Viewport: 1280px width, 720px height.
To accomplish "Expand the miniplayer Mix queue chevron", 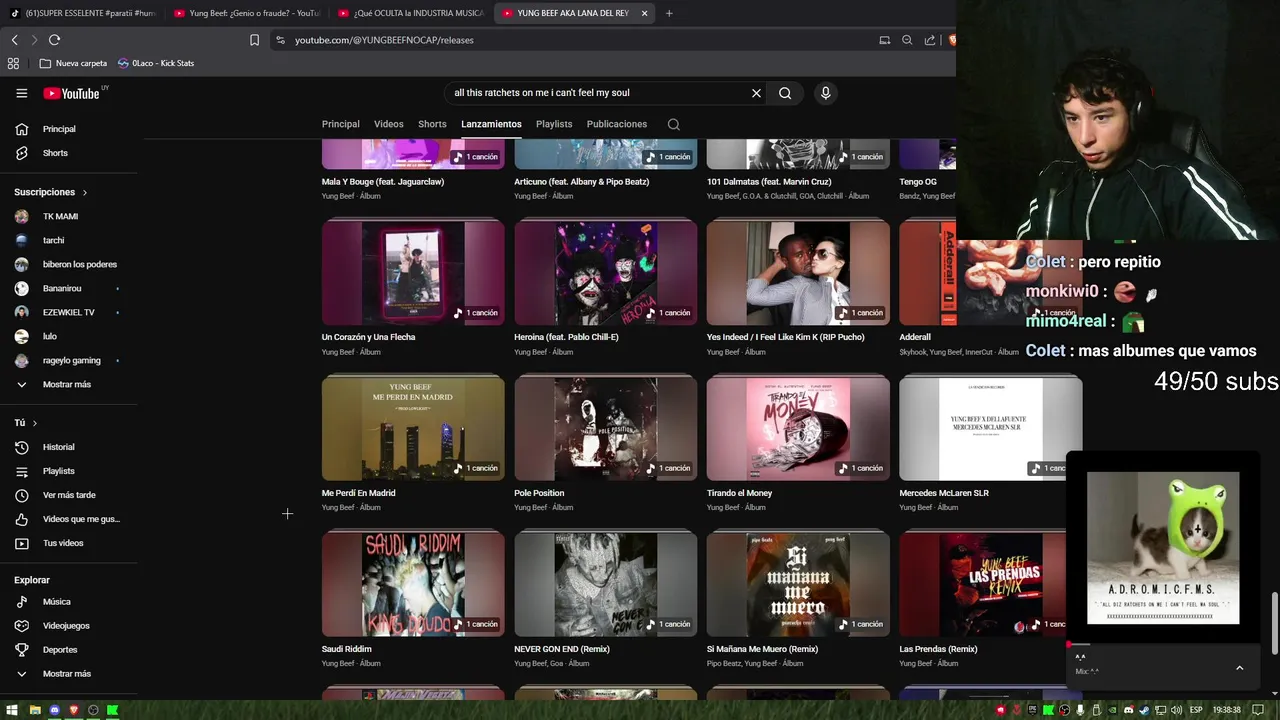I will click(x=1239, y=668).
